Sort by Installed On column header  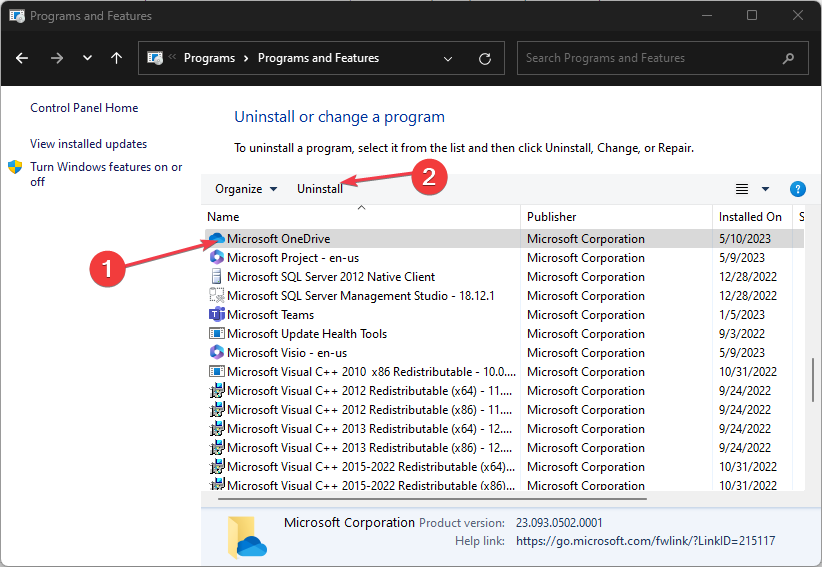pos(752,216)
